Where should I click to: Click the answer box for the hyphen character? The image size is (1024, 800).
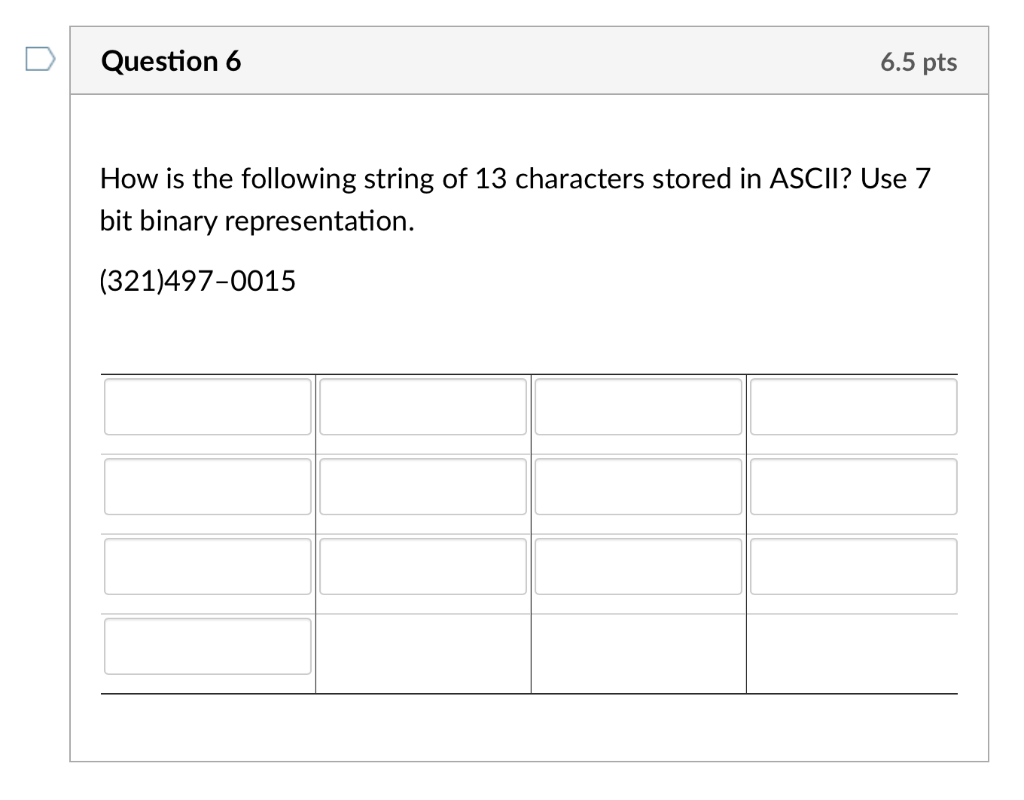207,566
